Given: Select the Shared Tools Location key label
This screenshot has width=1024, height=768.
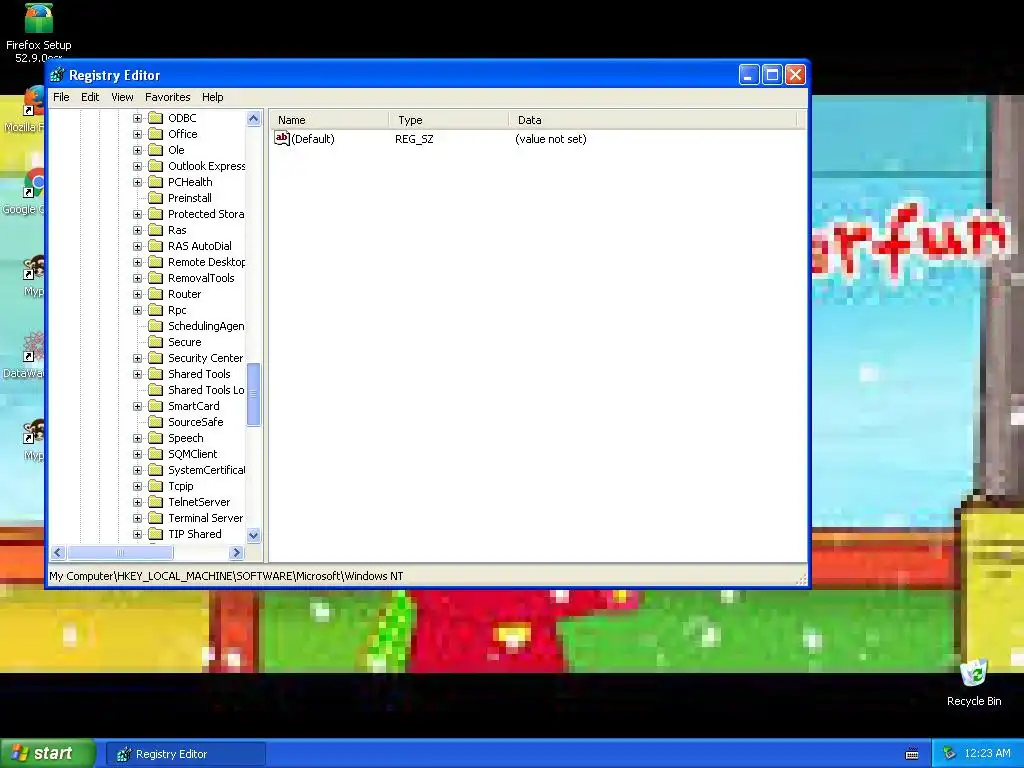Looking at the screenshot, I should tap(206, 390).
